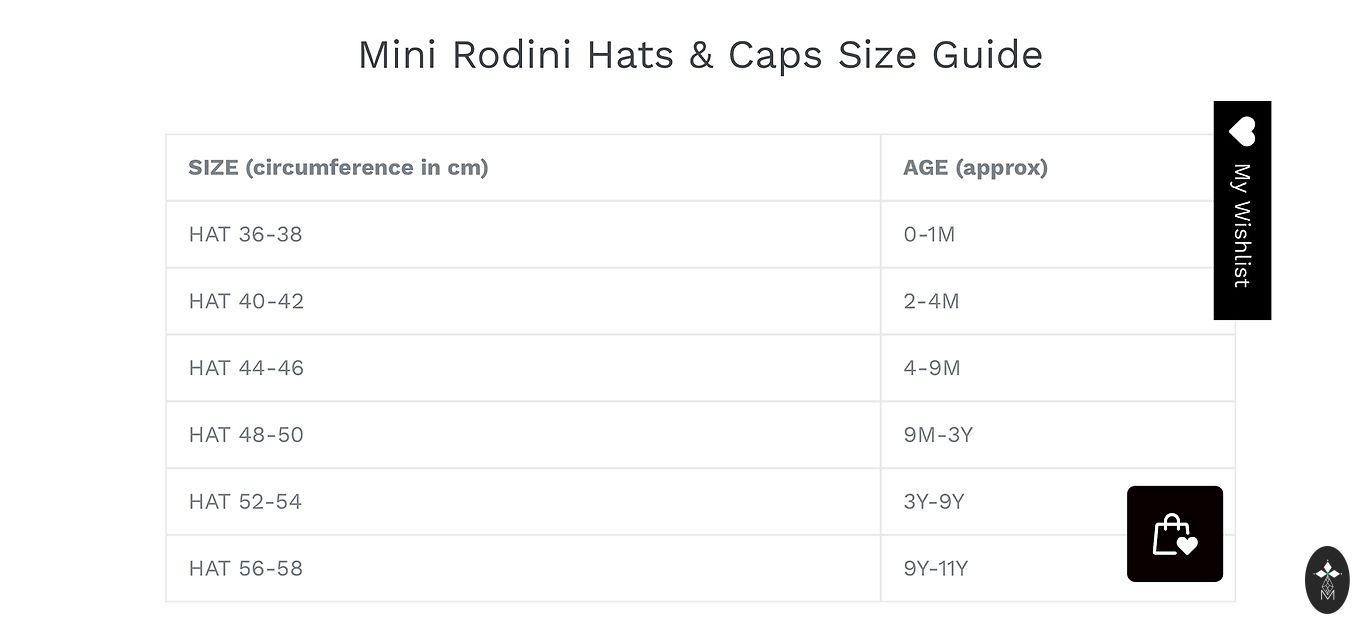Choose the 9M-3Y age cell

pos(938,436)
